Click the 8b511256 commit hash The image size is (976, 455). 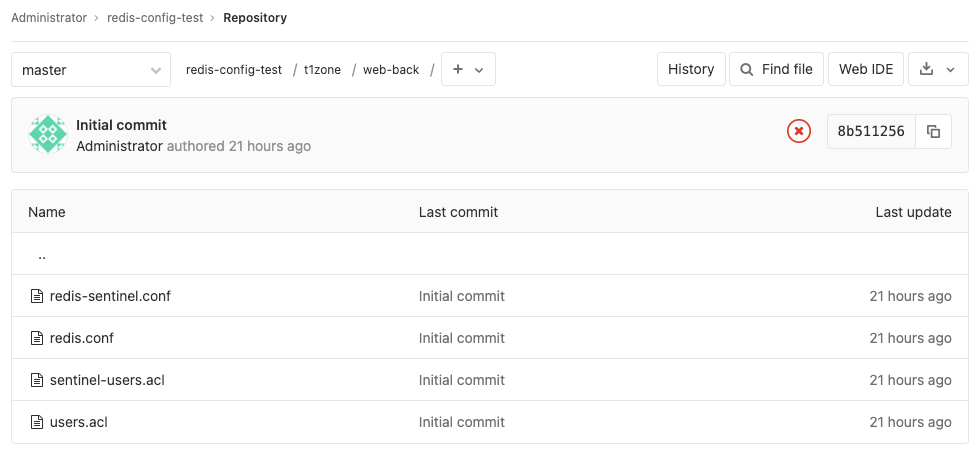point(871,131)
